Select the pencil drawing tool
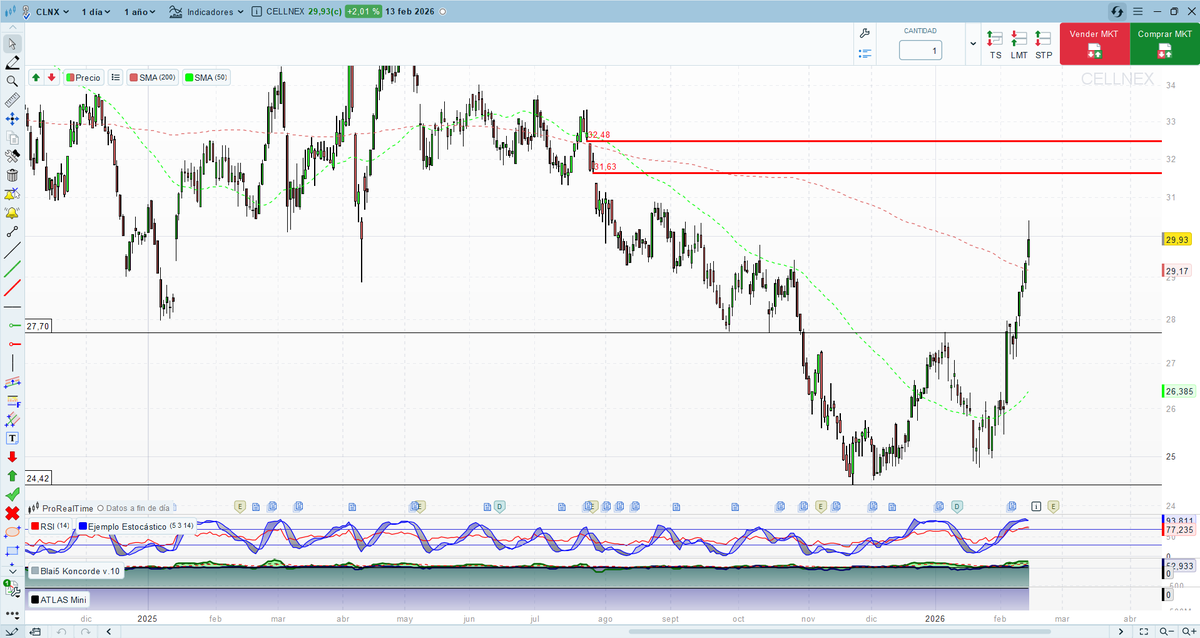The image size is (1200, 638). pyautogui.click(x=12, y=62)
